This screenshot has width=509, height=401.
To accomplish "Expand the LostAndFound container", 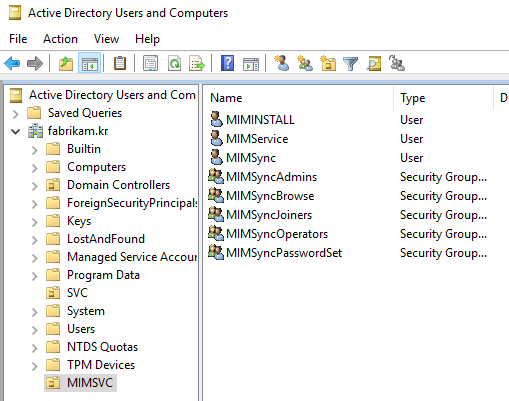I will click(x=34, y=240).
